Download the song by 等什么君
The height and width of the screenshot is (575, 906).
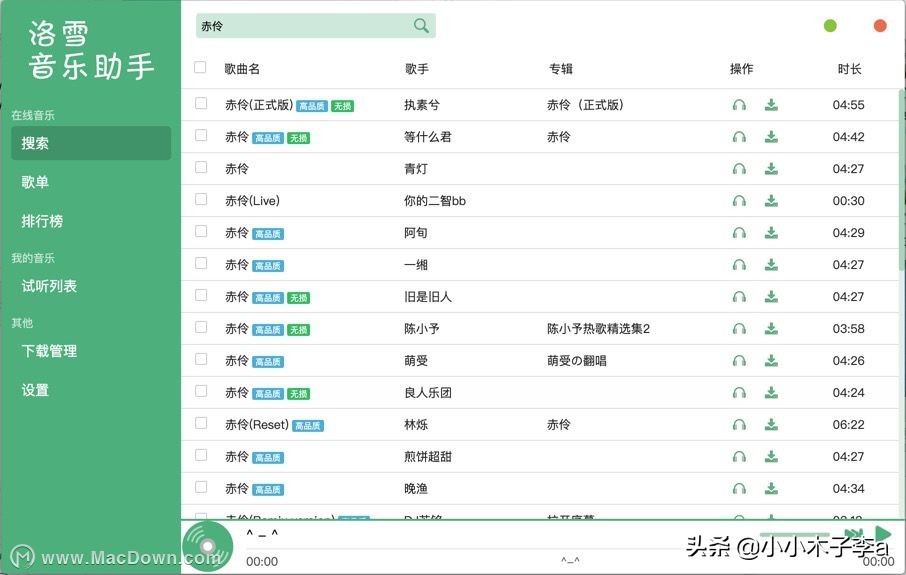(771, 137)
